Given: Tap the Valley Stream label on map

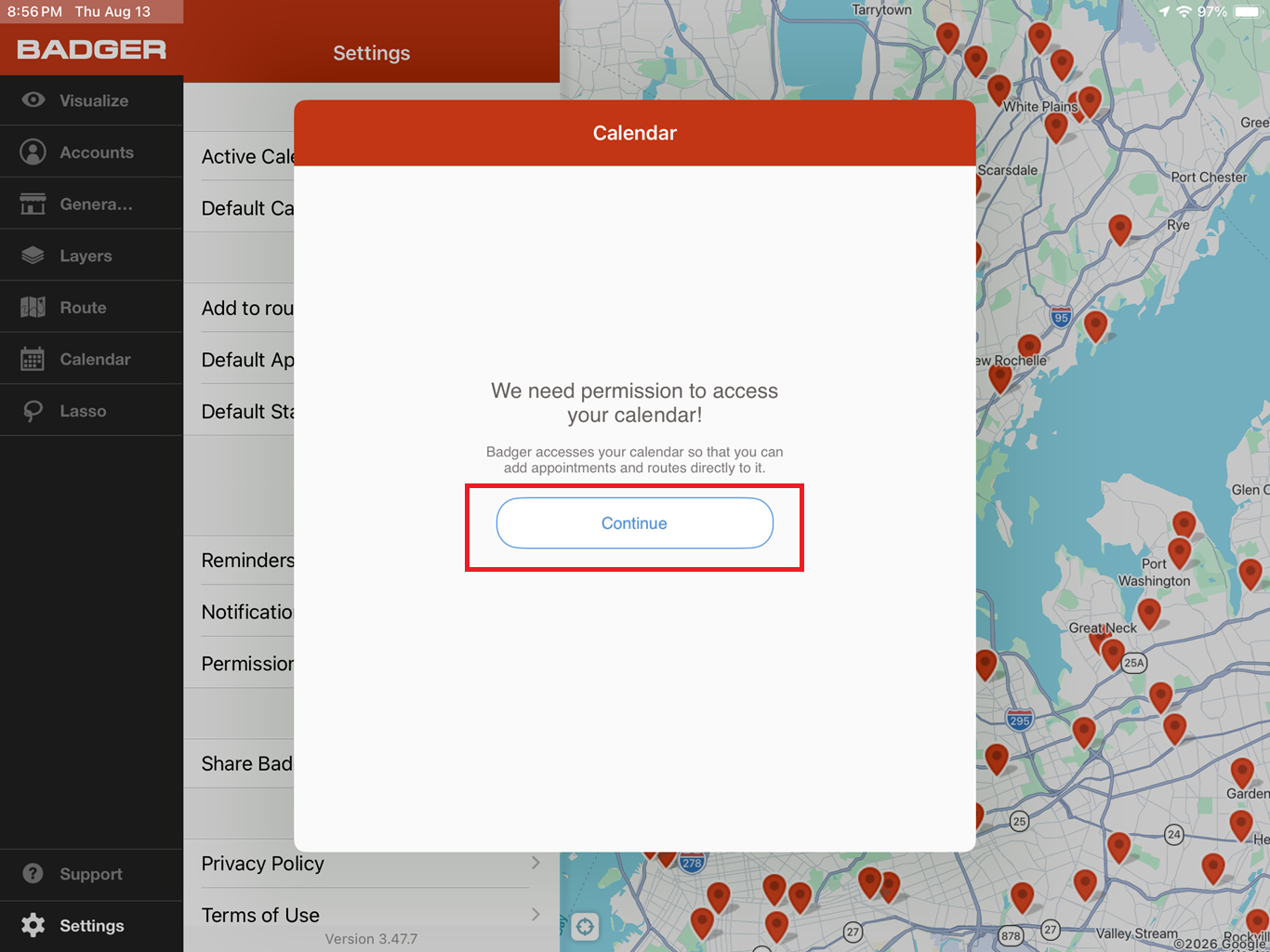Looking at the screenshot, I should click(1136, 933).
